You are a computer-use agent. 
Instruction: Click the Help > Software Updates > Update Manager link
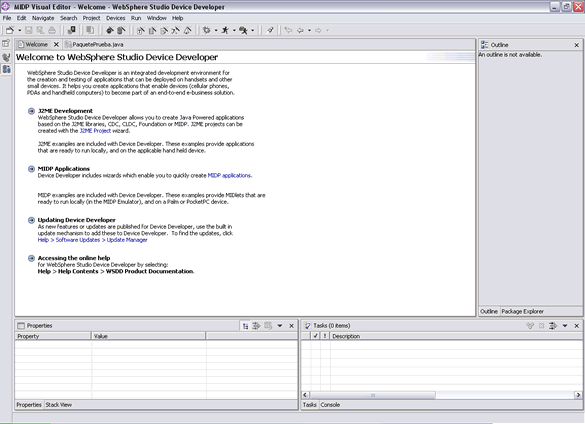tap(93, 240)
